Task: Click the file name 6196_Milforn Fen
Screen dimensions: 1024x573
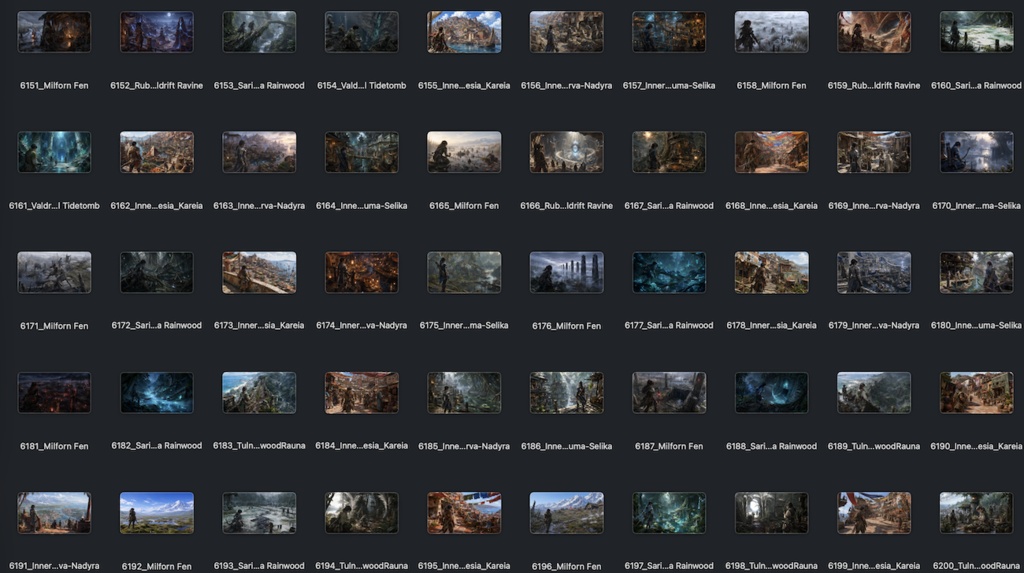Action: [566, 566]
